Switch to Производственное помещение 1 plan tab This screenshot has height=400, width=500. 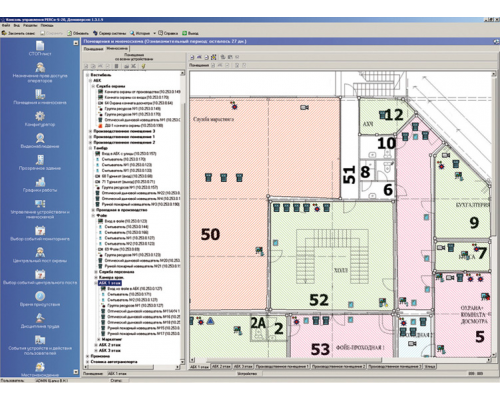[282, 366]
